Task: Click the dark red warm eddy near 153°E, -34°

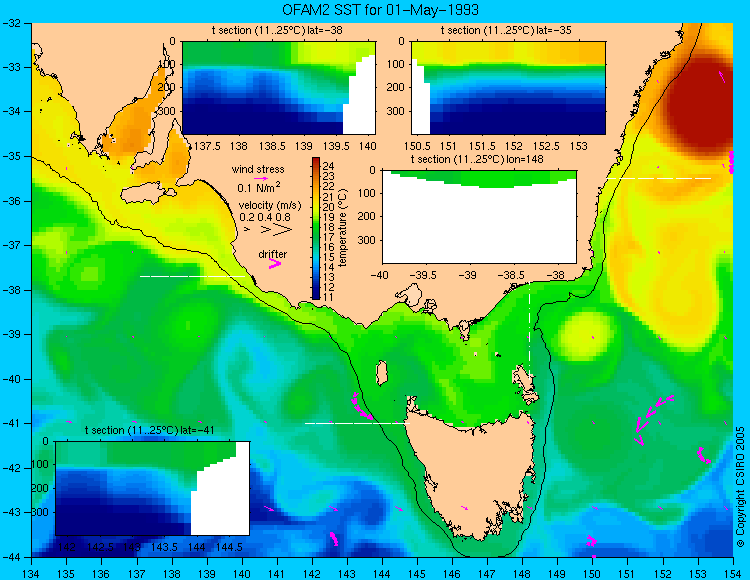Action: pos(698,105)
